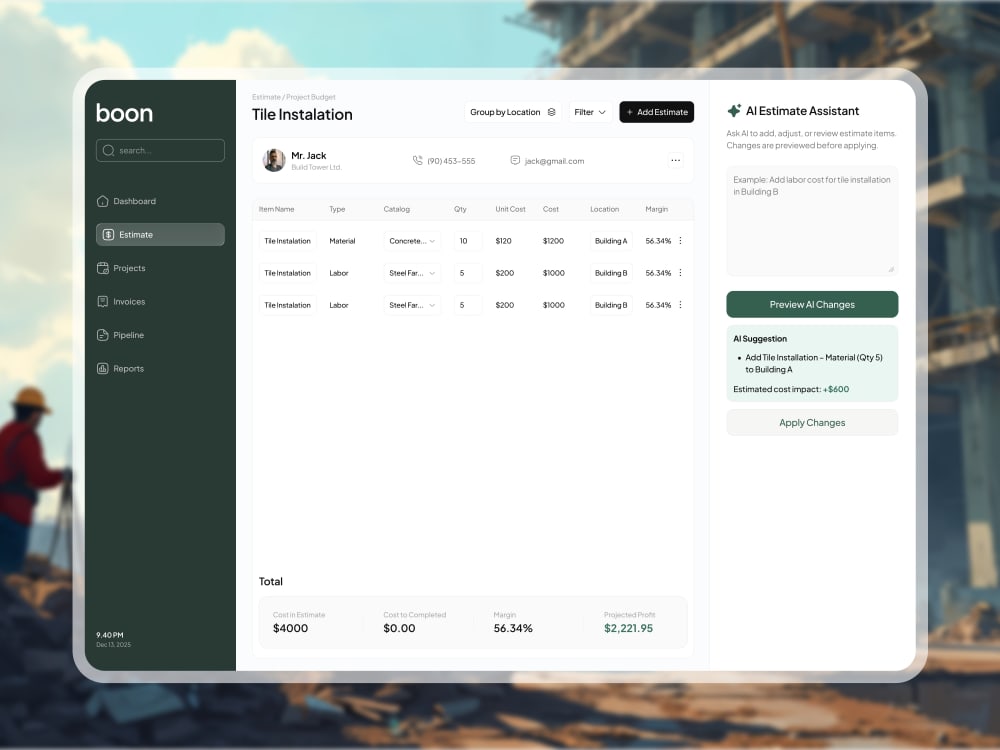The width and height of the screenshot is (1000, 750).
Task: Click the Projects calendar icon
Action: pos(103,268)
